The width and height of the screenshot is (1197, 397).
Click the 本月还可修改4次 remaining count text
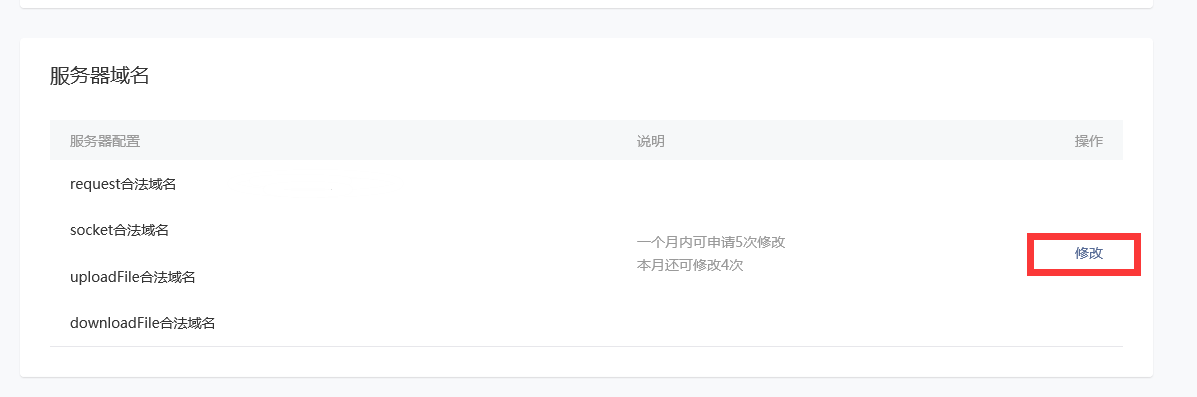click(690, 265)
